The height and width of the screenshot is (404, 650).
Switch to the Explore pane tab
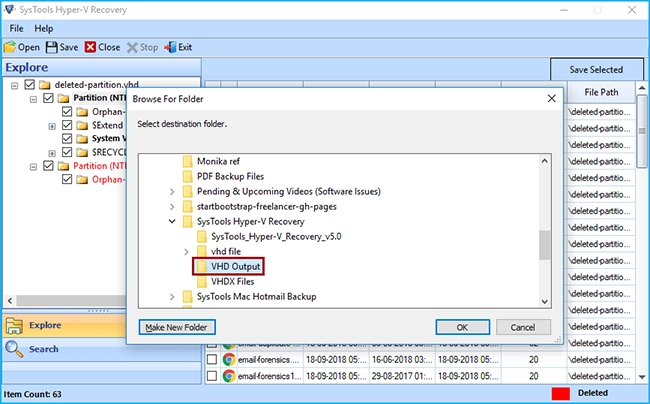pyautogui.click(x=64, y=325)
